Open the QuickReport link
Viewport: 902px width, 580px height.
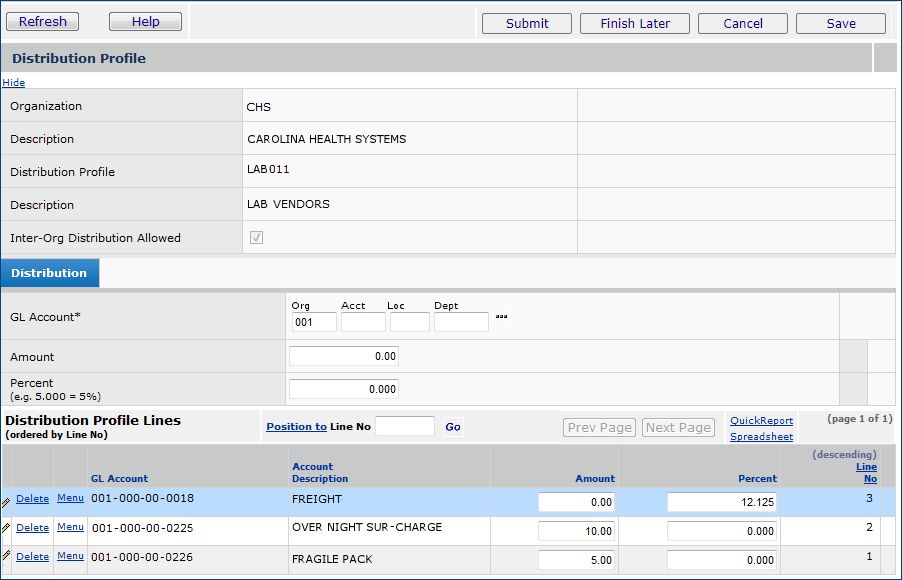tap(761, 421)
